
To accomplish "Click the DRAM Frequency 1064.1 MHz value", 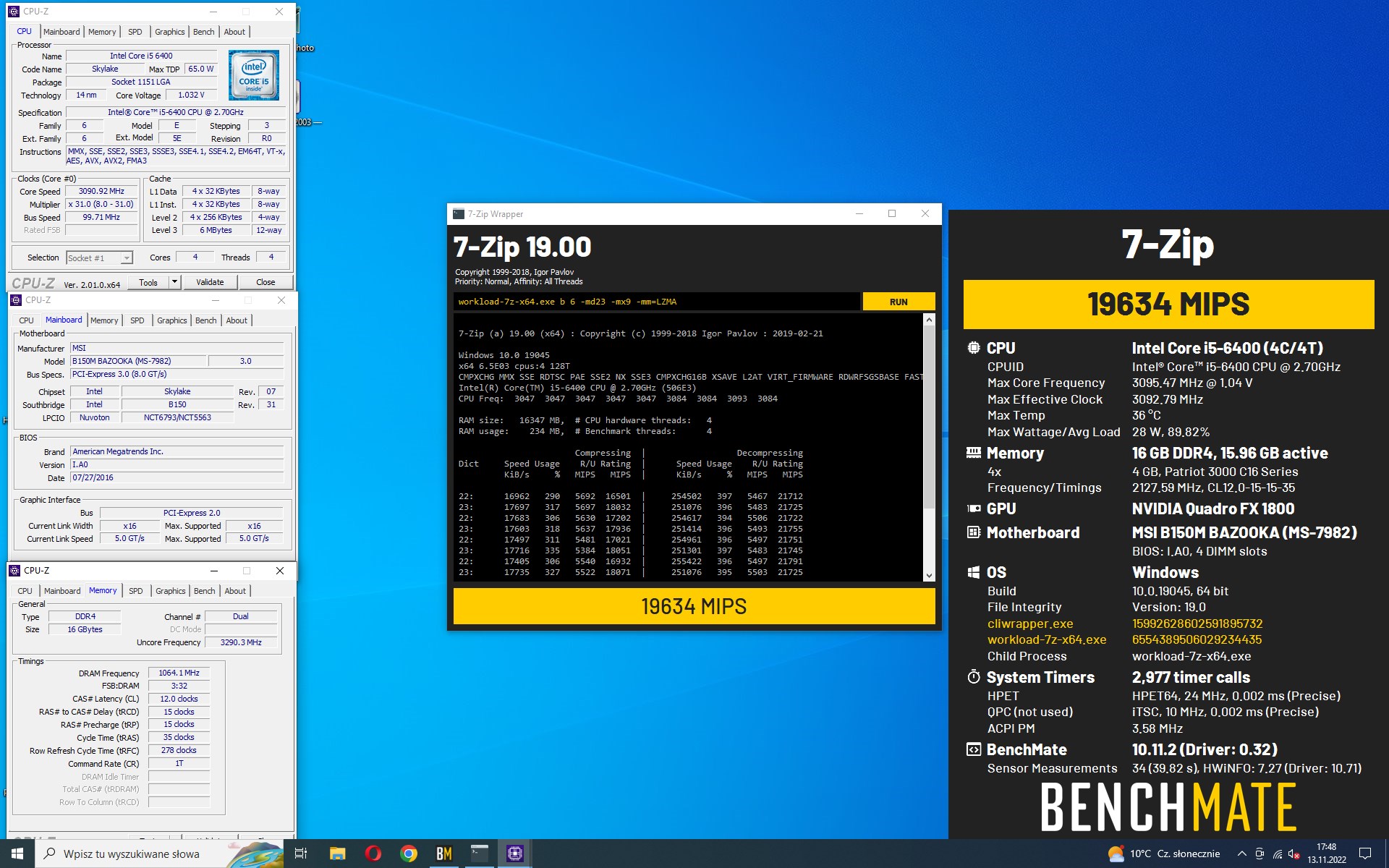I will (x=179, y=673).
